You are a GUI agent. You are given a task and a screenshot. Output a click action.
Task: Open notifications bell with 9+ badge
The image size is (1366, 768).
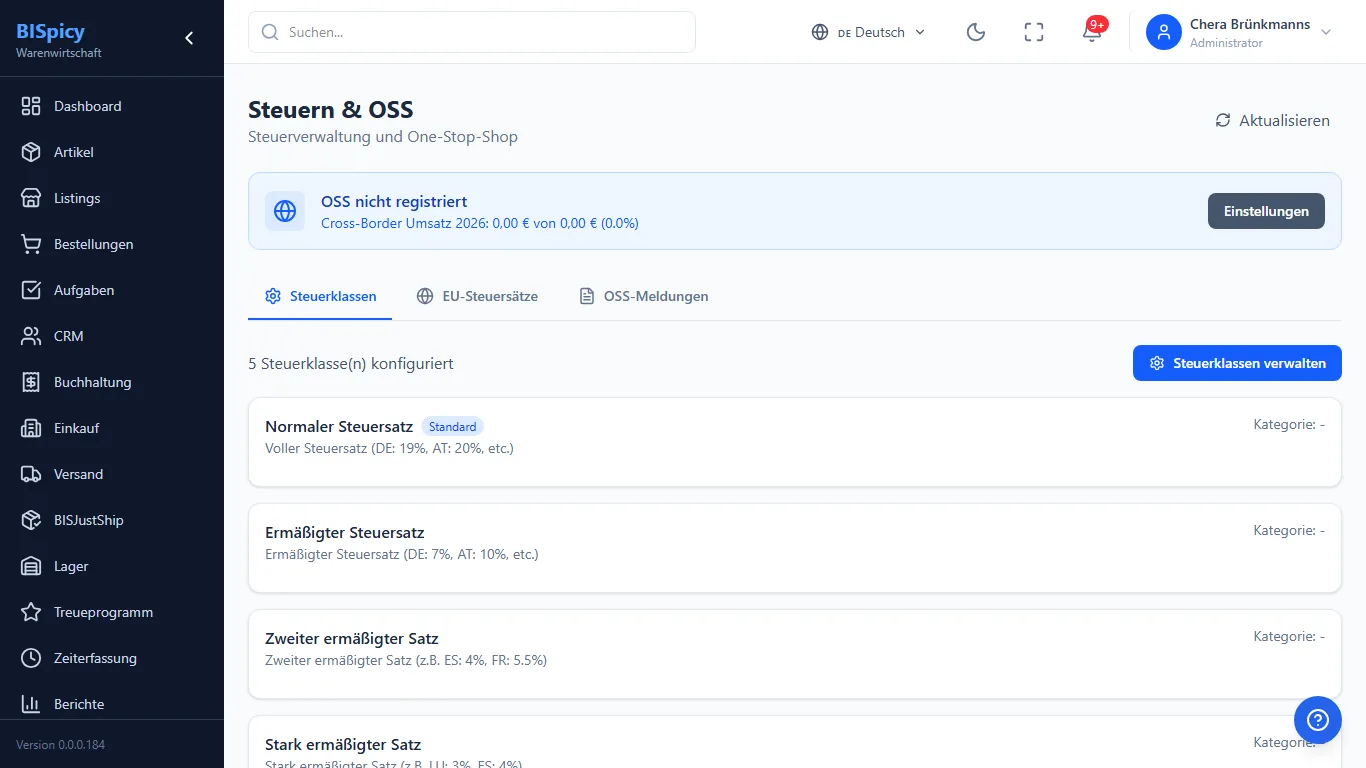1092,32
